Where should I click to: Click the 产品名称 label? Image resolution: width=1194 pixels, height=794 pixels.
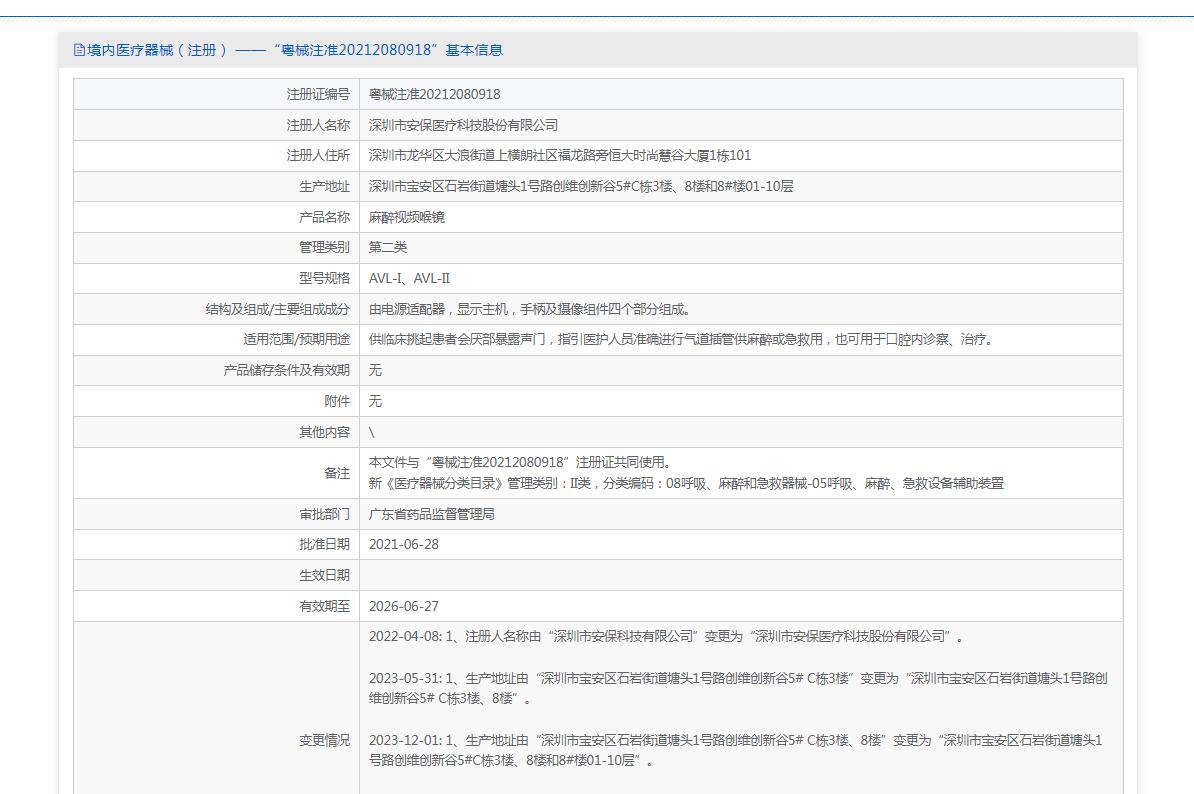324,217
